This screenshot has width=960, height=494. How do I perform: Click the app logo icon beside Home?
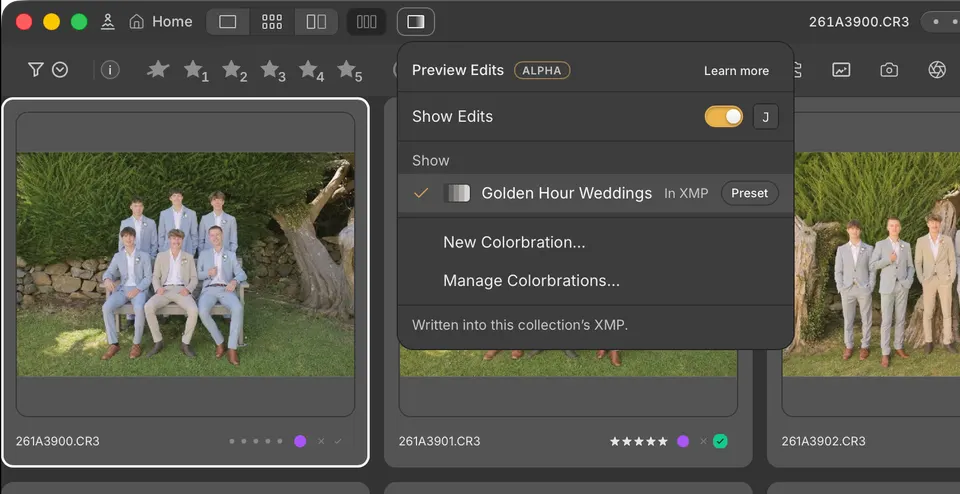point(108,21)
